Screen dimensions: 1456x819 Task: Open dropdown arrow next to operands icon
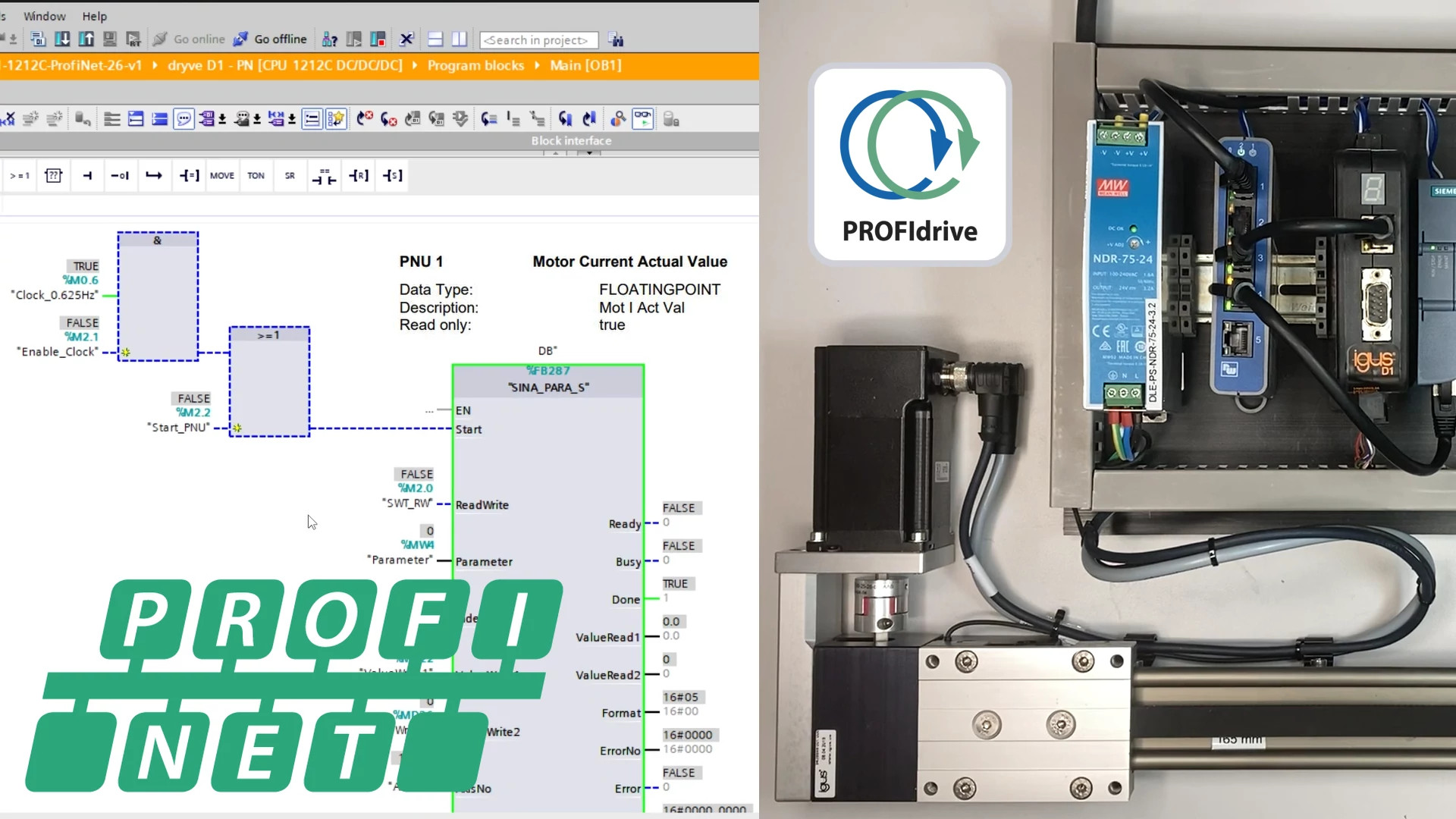point(222,120)
